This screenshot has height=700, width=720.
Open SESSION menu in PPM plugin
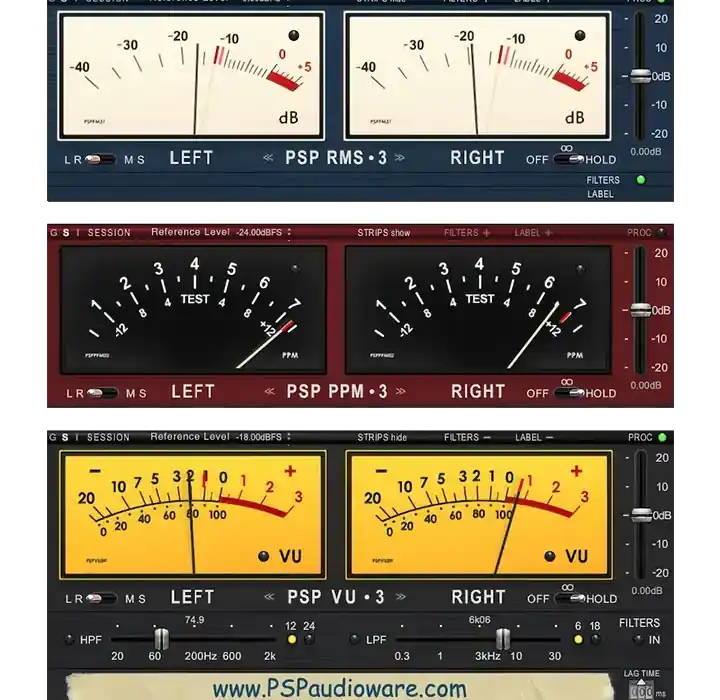pos(109,233)
